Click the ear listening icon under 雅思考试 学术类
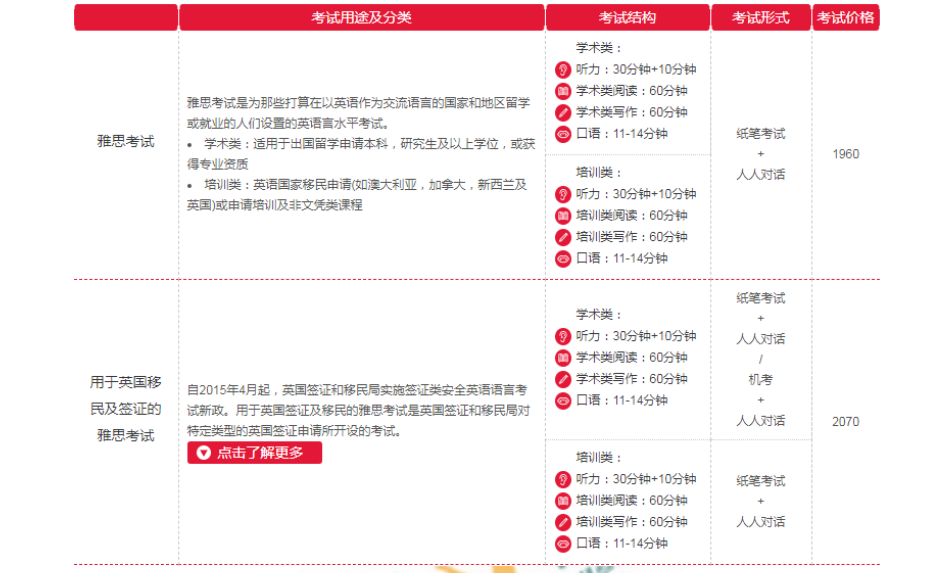 (563, 70)
